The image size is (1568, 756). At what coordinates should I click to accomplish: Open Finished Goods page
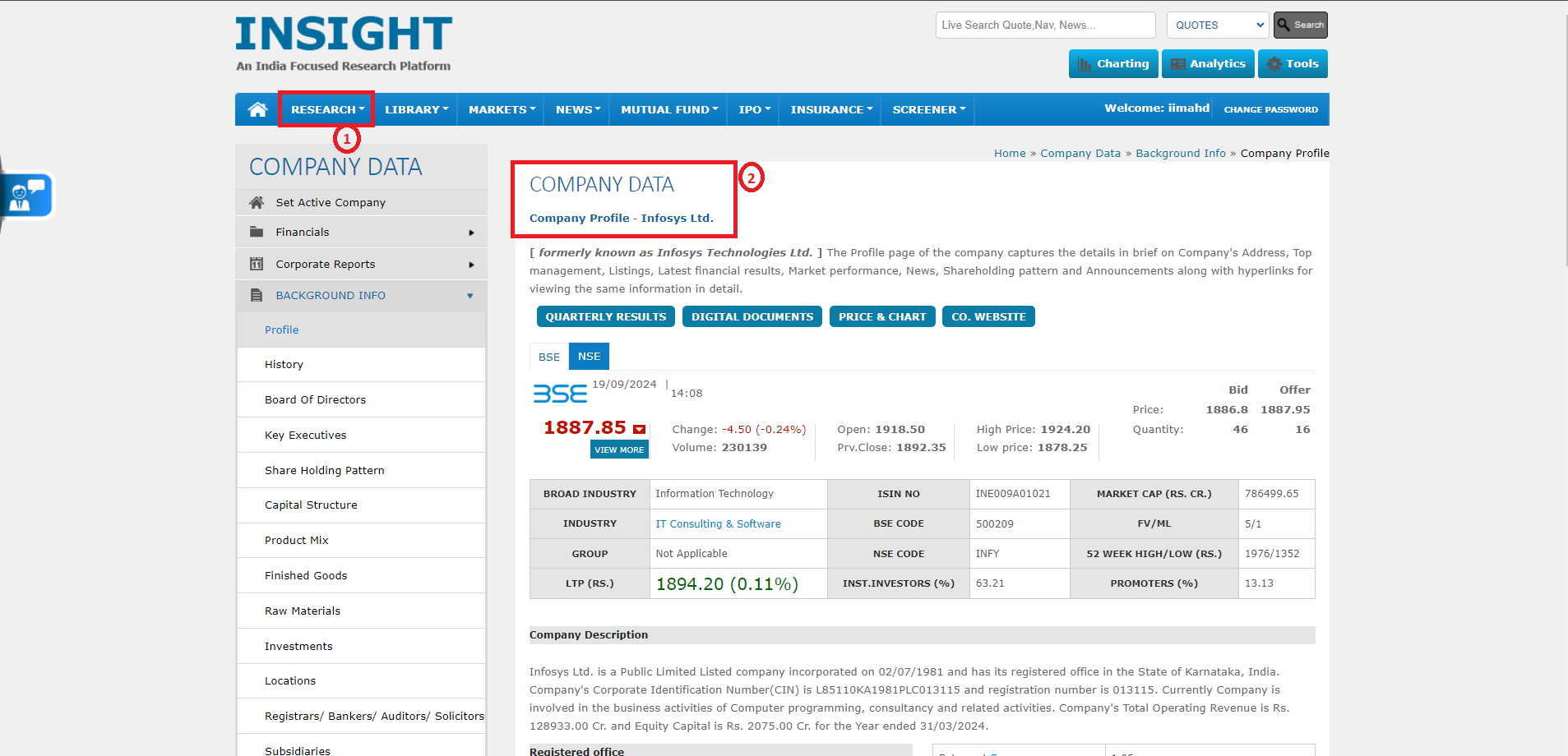361,576
